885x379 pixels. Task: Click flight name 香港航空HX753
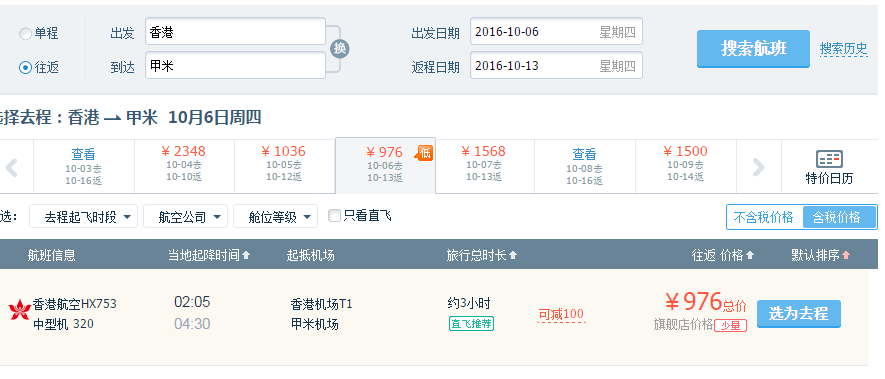(x=75, y=304)
